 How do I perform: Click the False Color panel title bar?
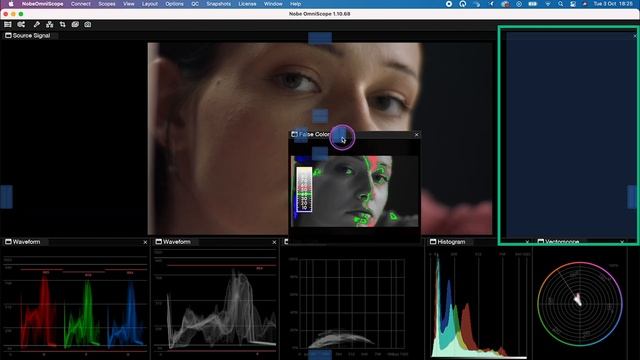click(x=354, y=134)
